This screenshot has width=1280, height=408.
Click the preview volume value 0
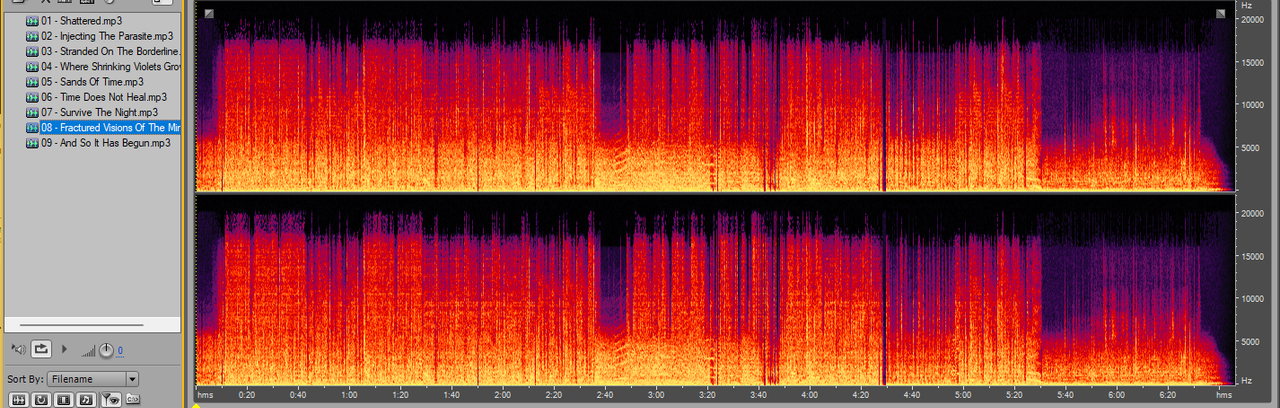[x=120, y=351]
